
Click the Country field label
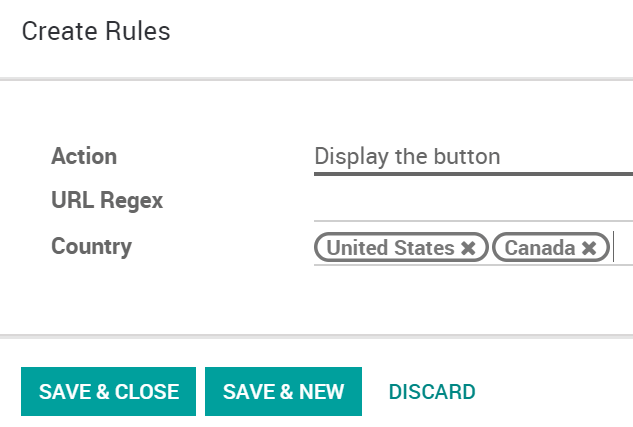click(x=91, y=246)
